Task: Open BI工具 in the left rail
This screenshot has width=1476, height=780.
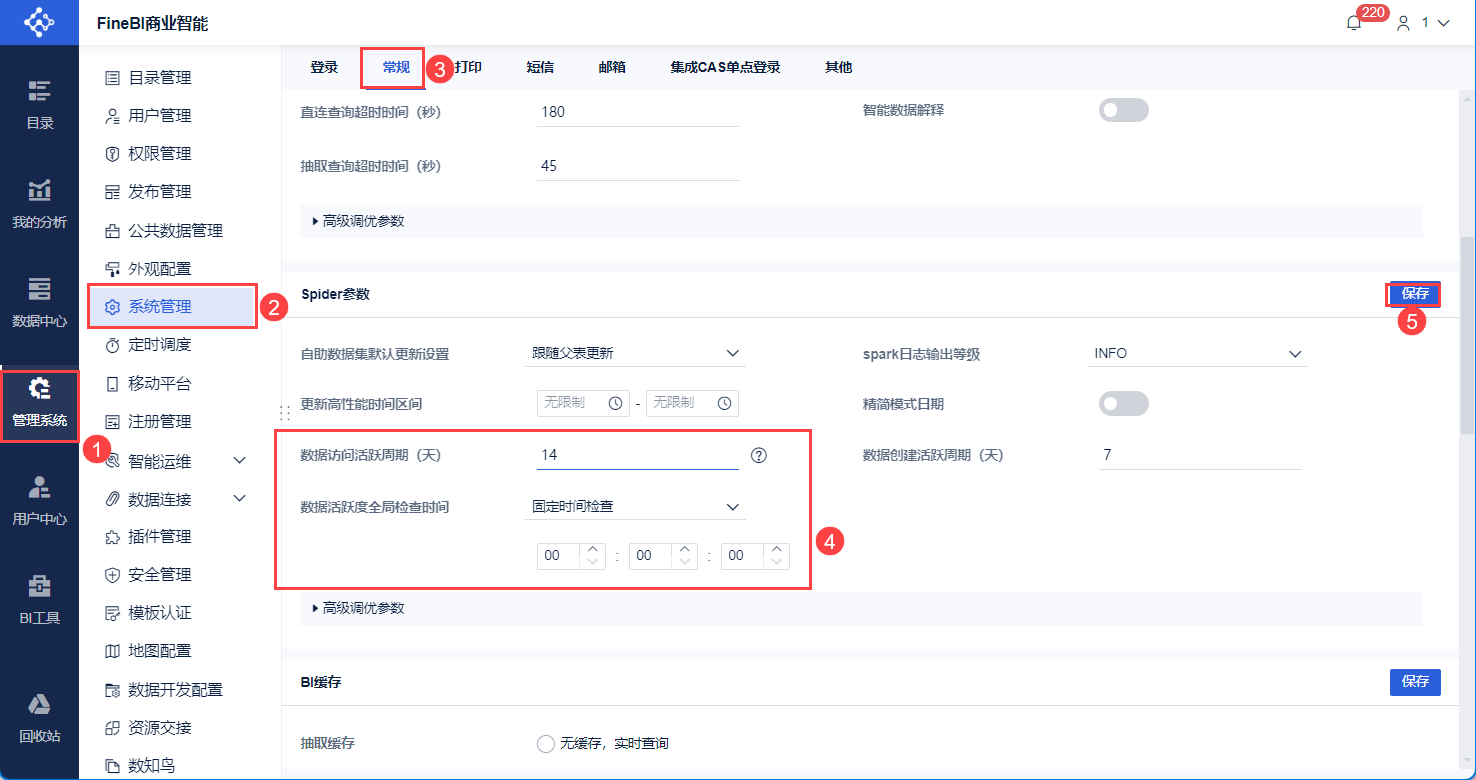Action: point(39,600)
